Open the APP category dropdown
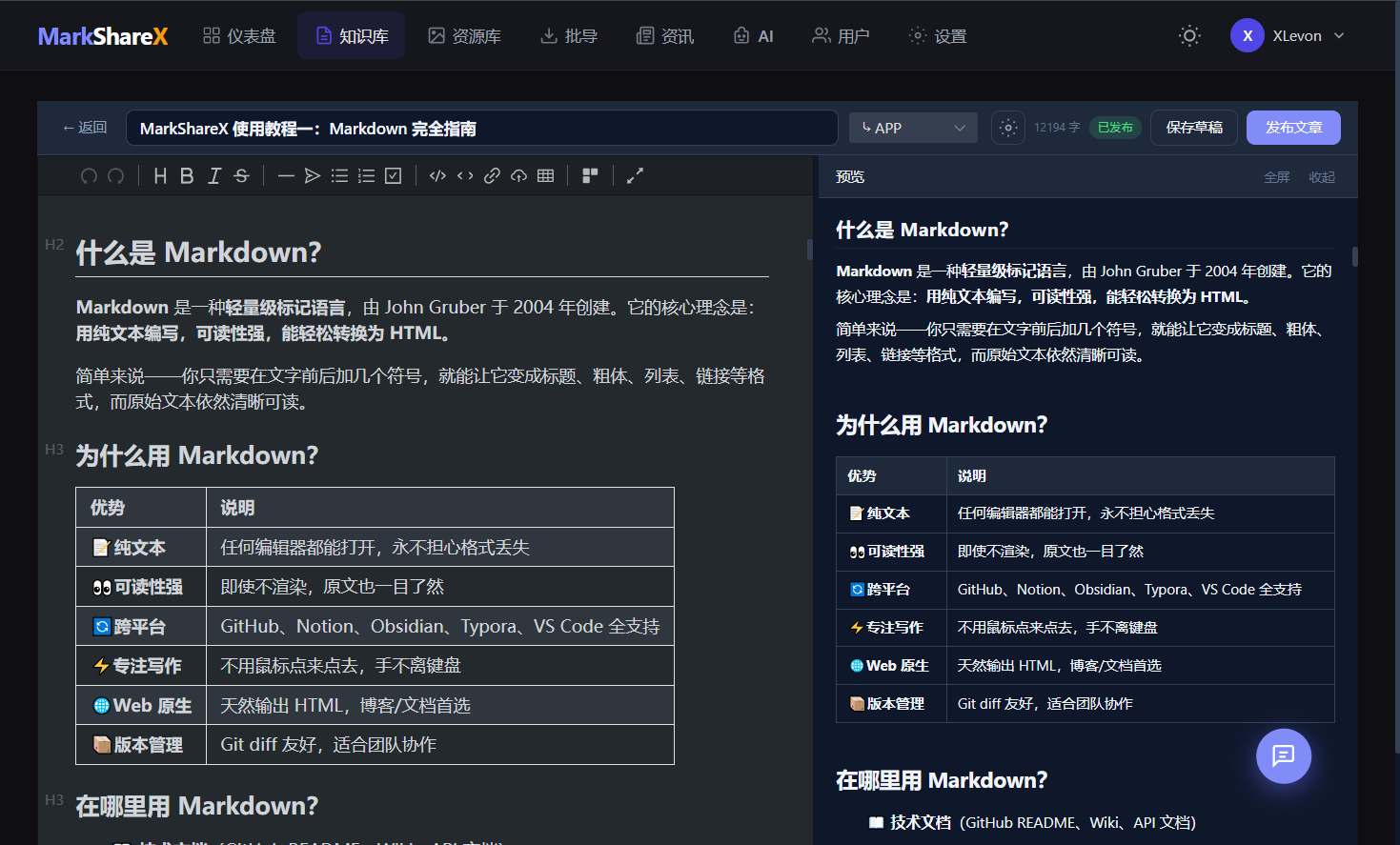 (x=913, y=128)
